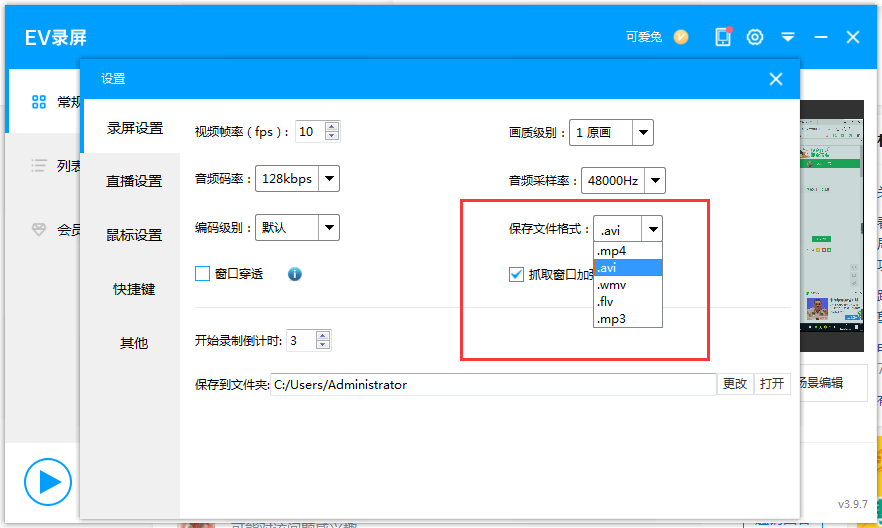Image resolution: width=882 pixels, height=528 pixels.
Task: Enable the 窗口穿透 checkbox
Action: coord(202,274)
